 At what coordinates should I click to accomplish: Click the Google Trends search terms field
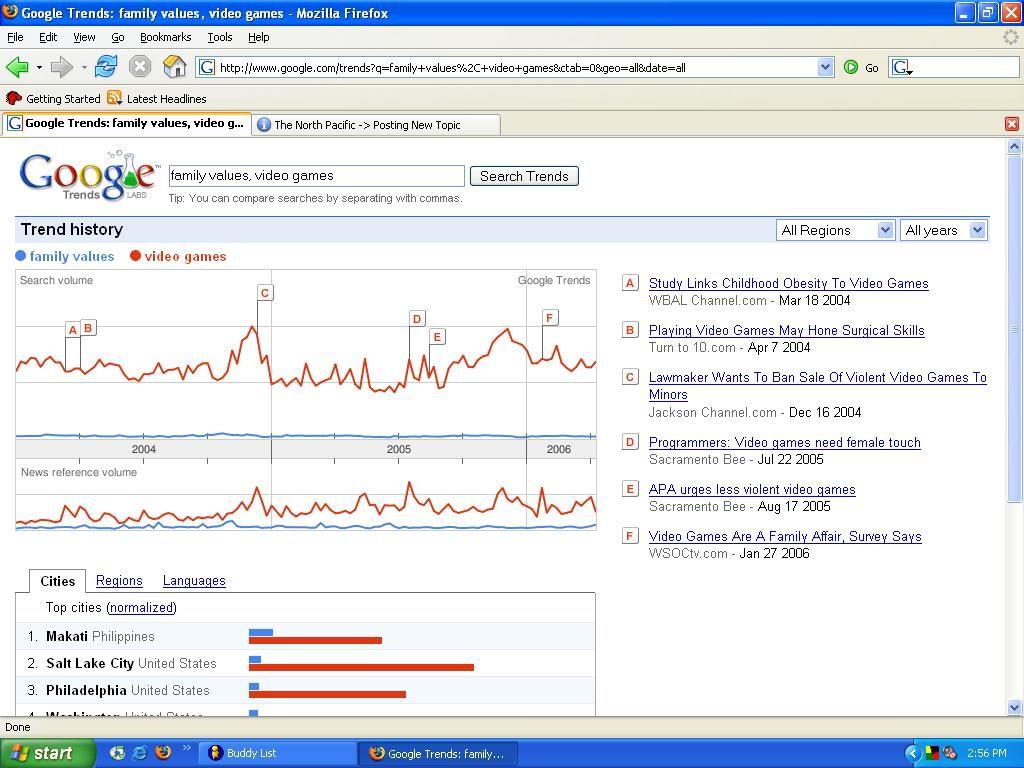317,176
